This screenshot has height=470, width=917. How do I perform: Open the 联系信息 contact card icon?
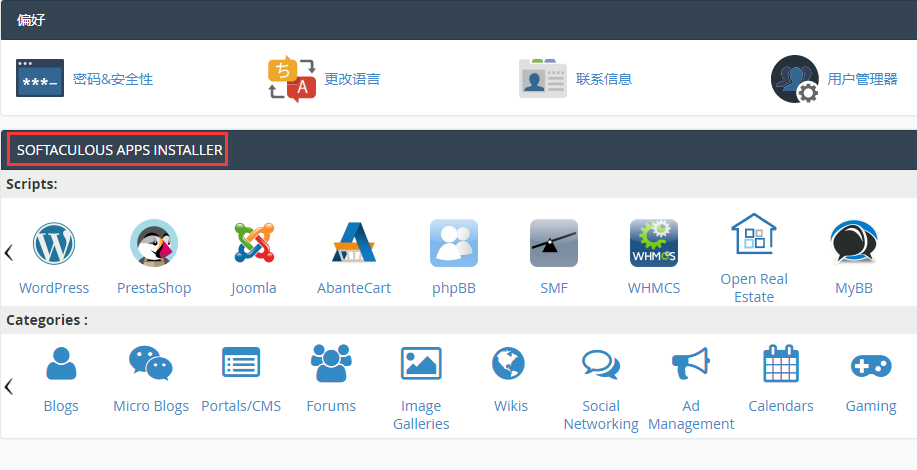[543, 78]
